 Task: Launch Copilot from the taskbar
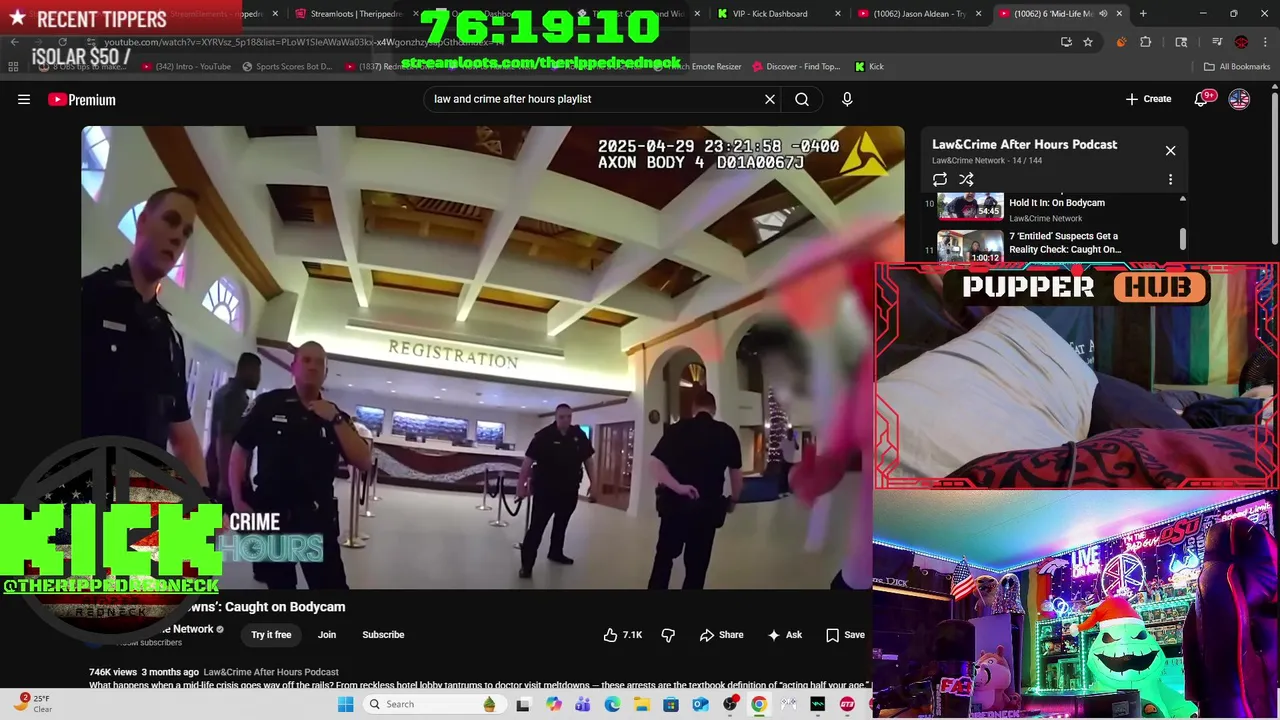click(554, 705)
